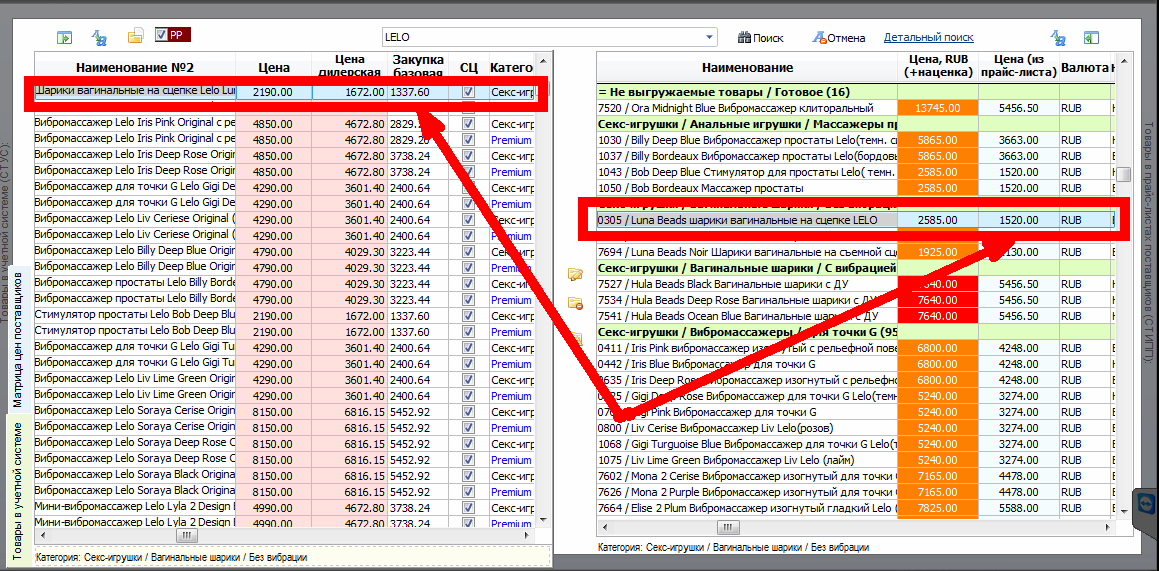Sort by 'Наименование №2' column header

pos(135,67)
